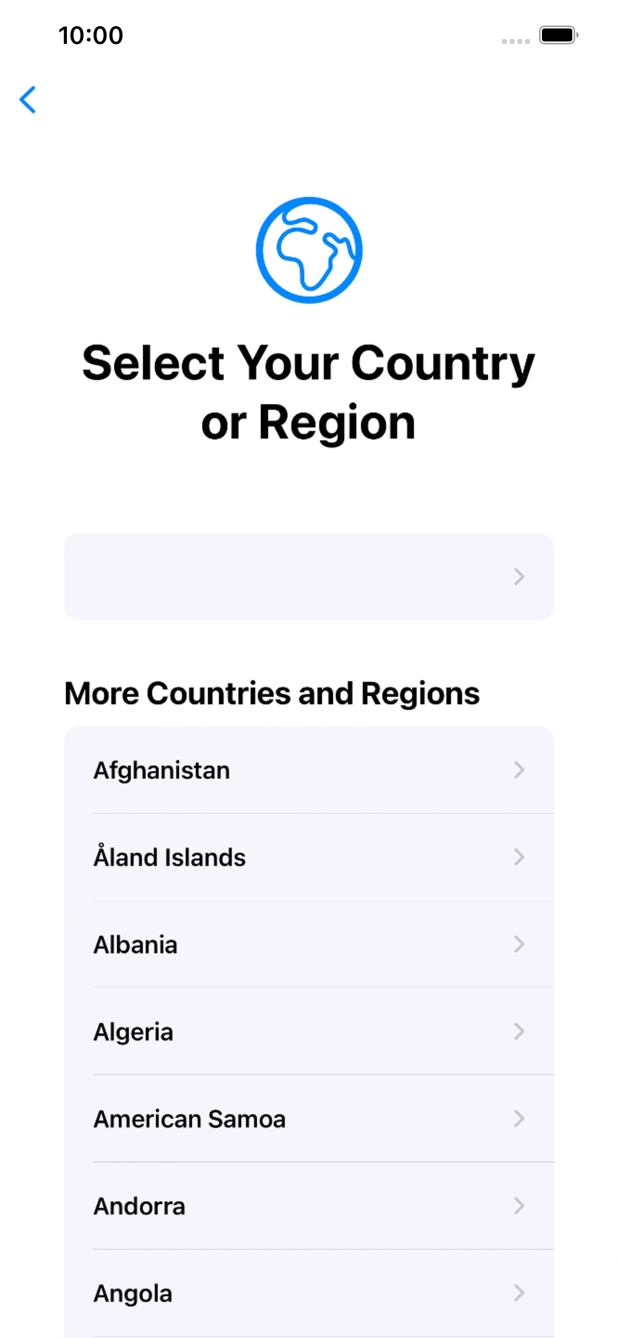Image resolution: width=618 pixels, height=1338 pixels.
Task: Tap the chevron beside Angola
Action: coord(519,1293)
